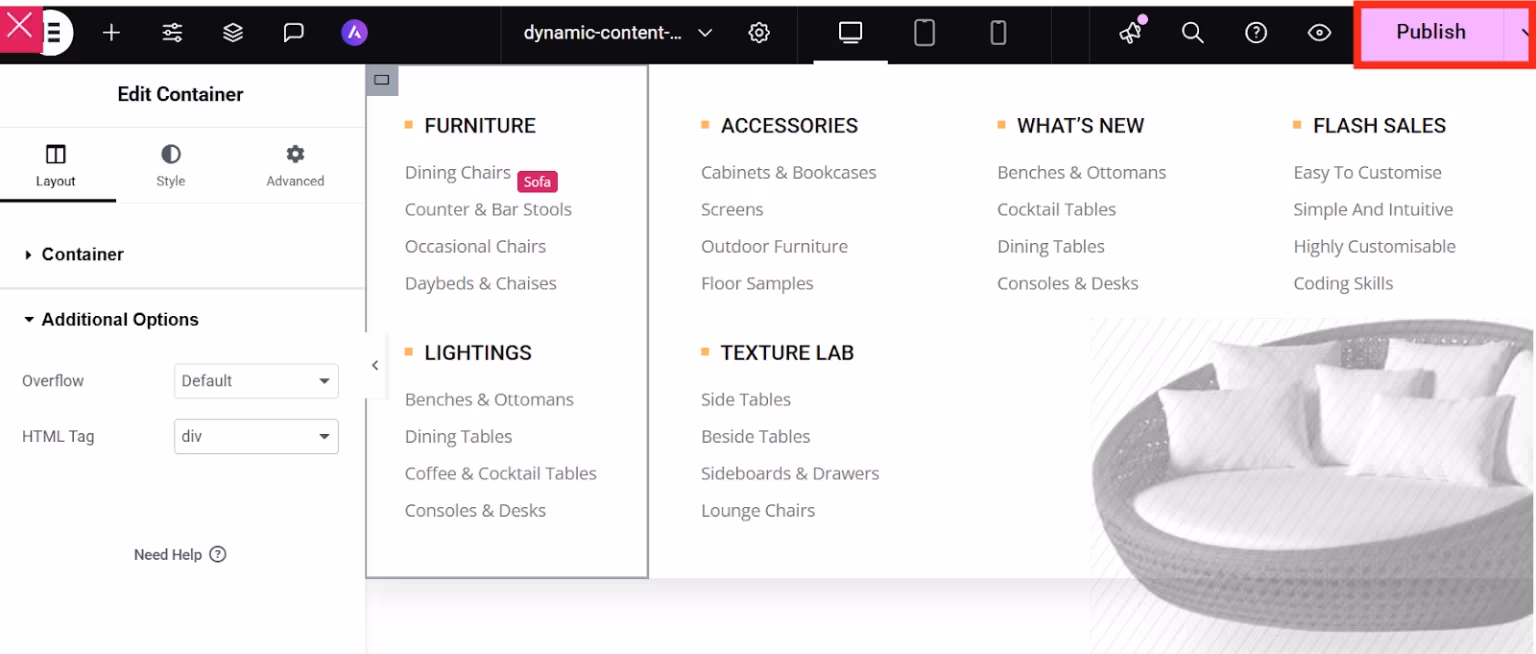Open the Help question mark icon
Screen dimensions: 1536x654
pos(1255,32)
